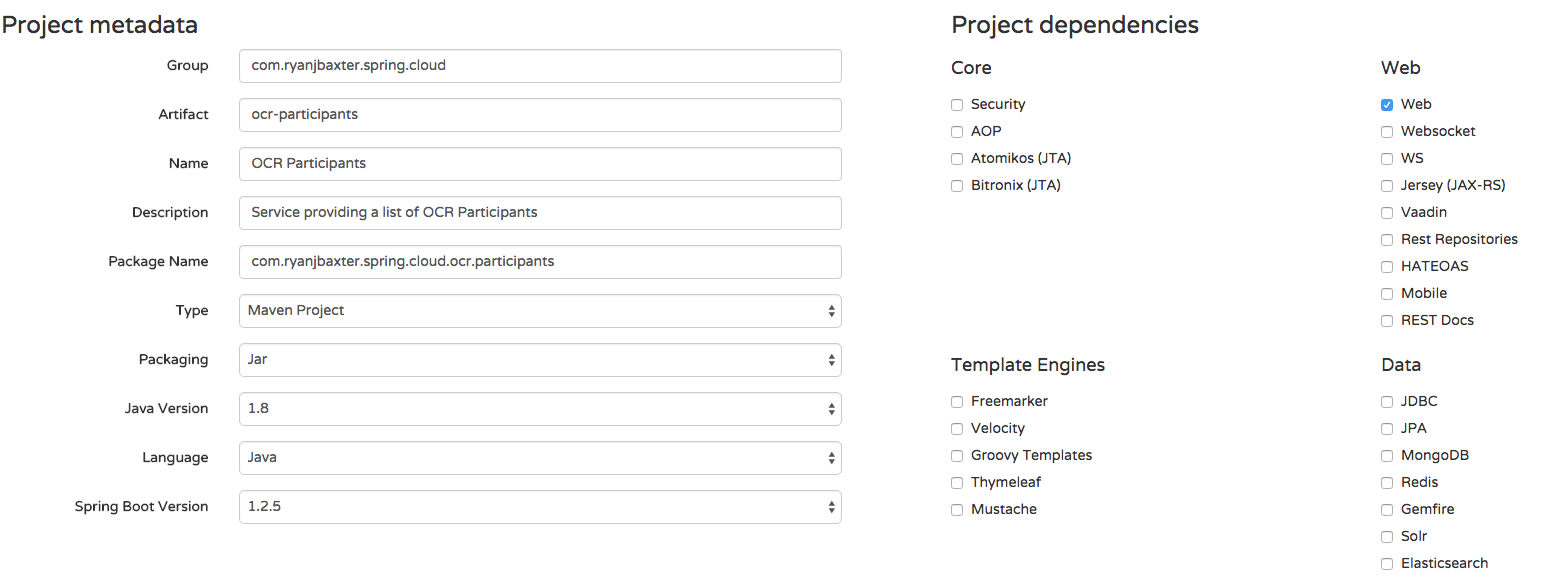
Task: Enable the Security dependency checkbox
Action: 957,105
